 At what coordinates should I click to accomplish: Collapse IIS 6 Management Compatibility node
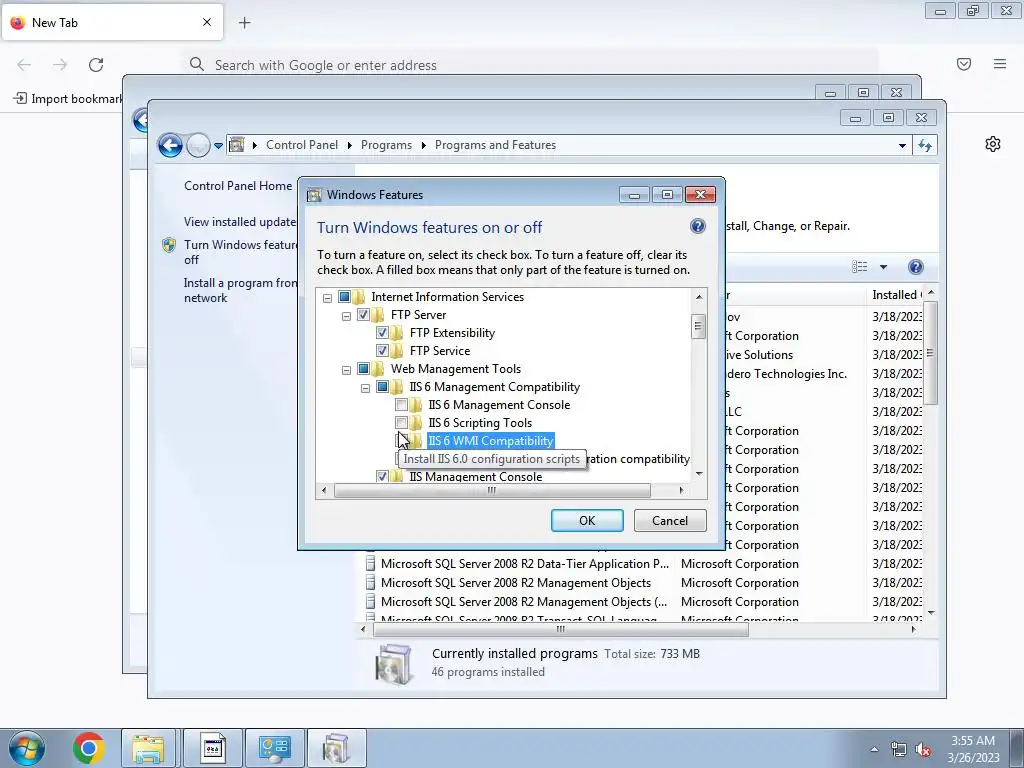365,389
